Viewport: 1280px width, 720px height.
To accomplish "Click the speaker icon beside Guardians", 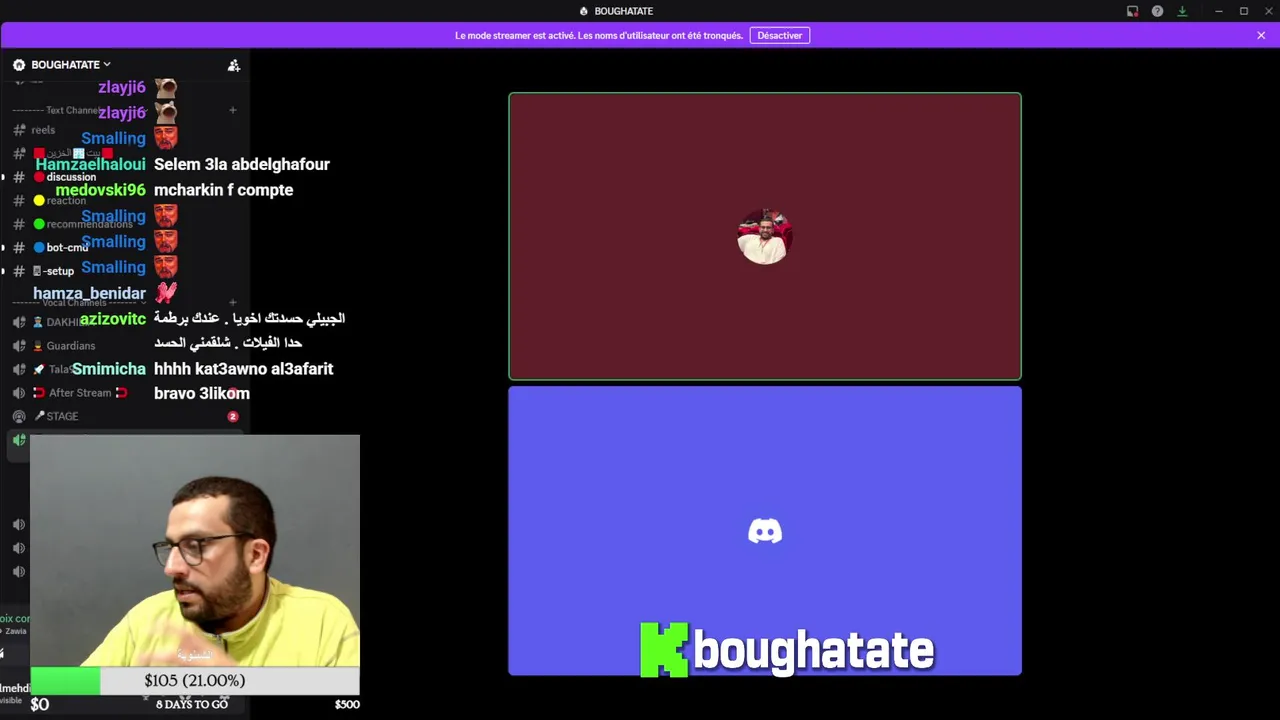I will [x=18, y=346].
